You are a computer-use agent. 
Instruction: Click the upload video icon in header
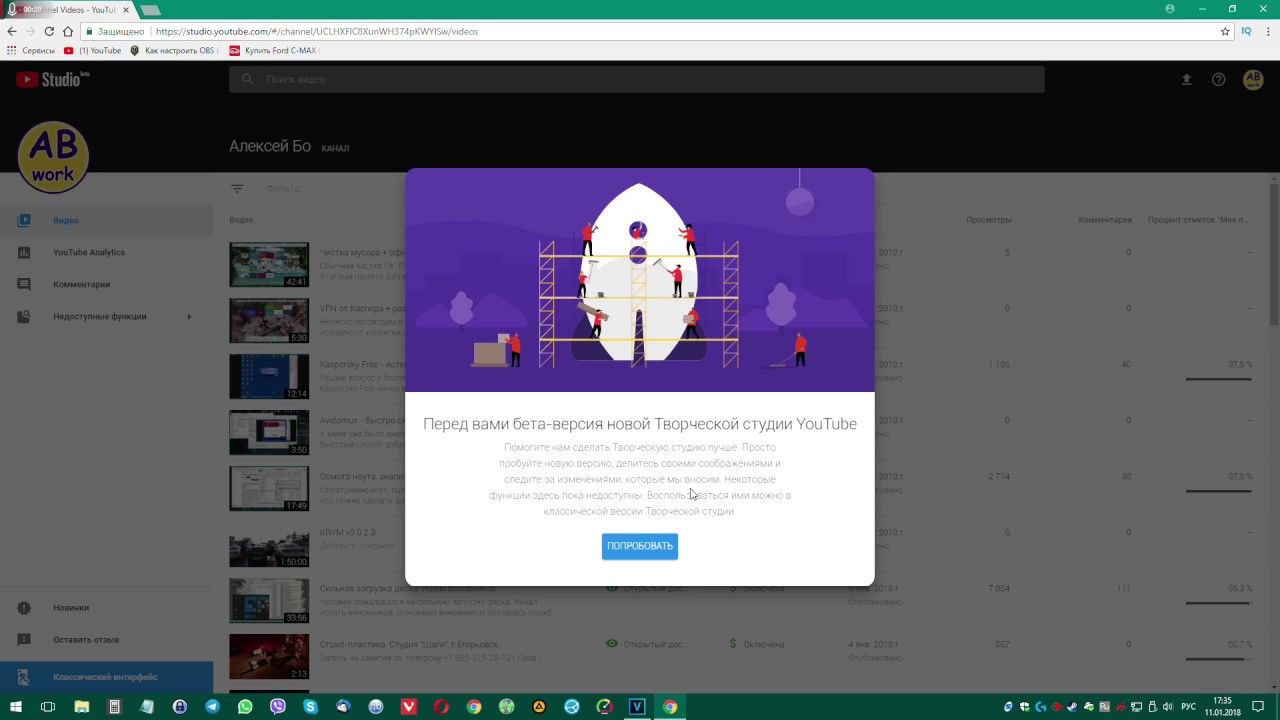click(x=1187, y=79)
